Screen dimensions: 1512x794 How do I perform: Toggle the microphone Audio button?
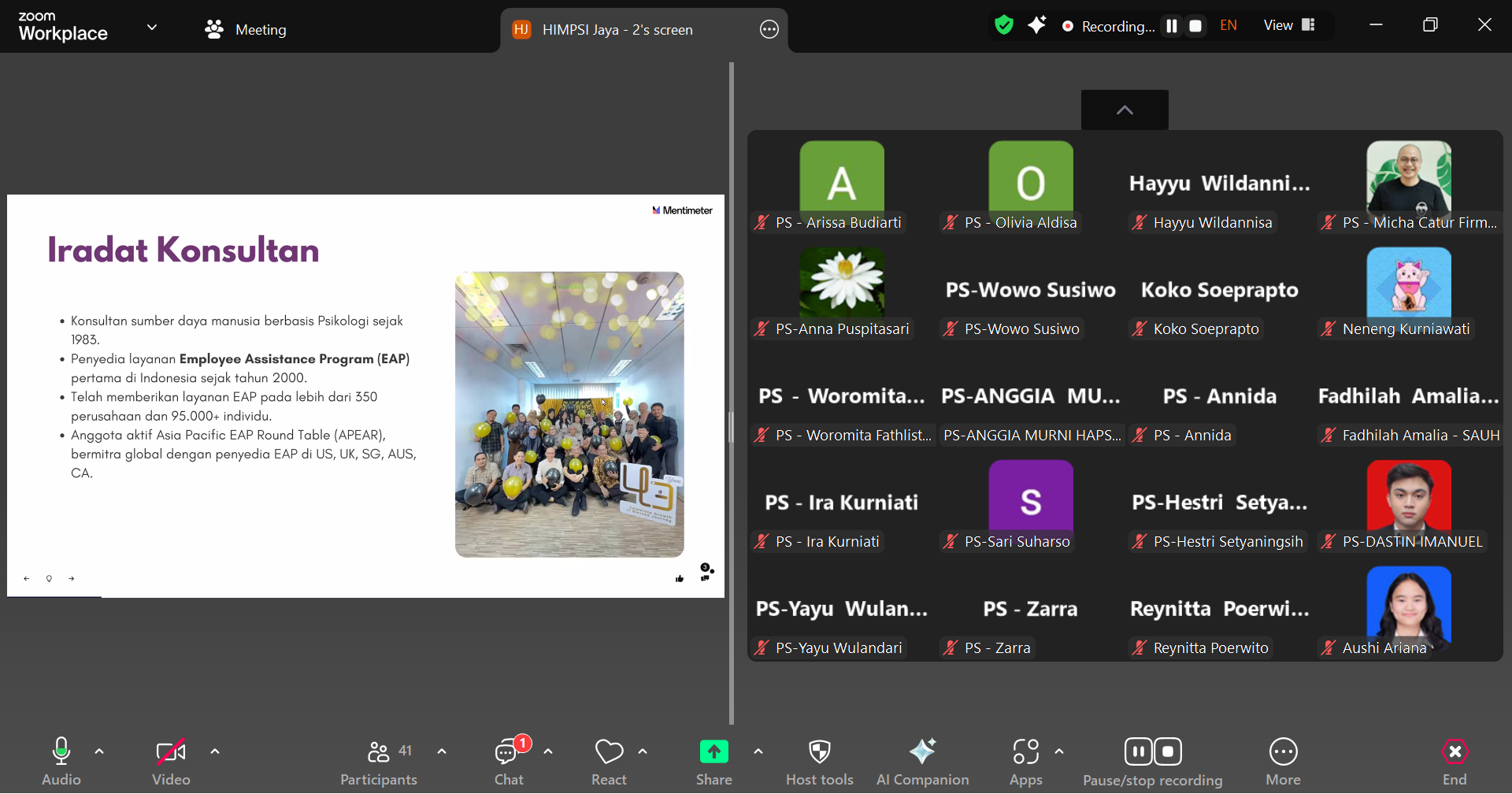[61, 761]
